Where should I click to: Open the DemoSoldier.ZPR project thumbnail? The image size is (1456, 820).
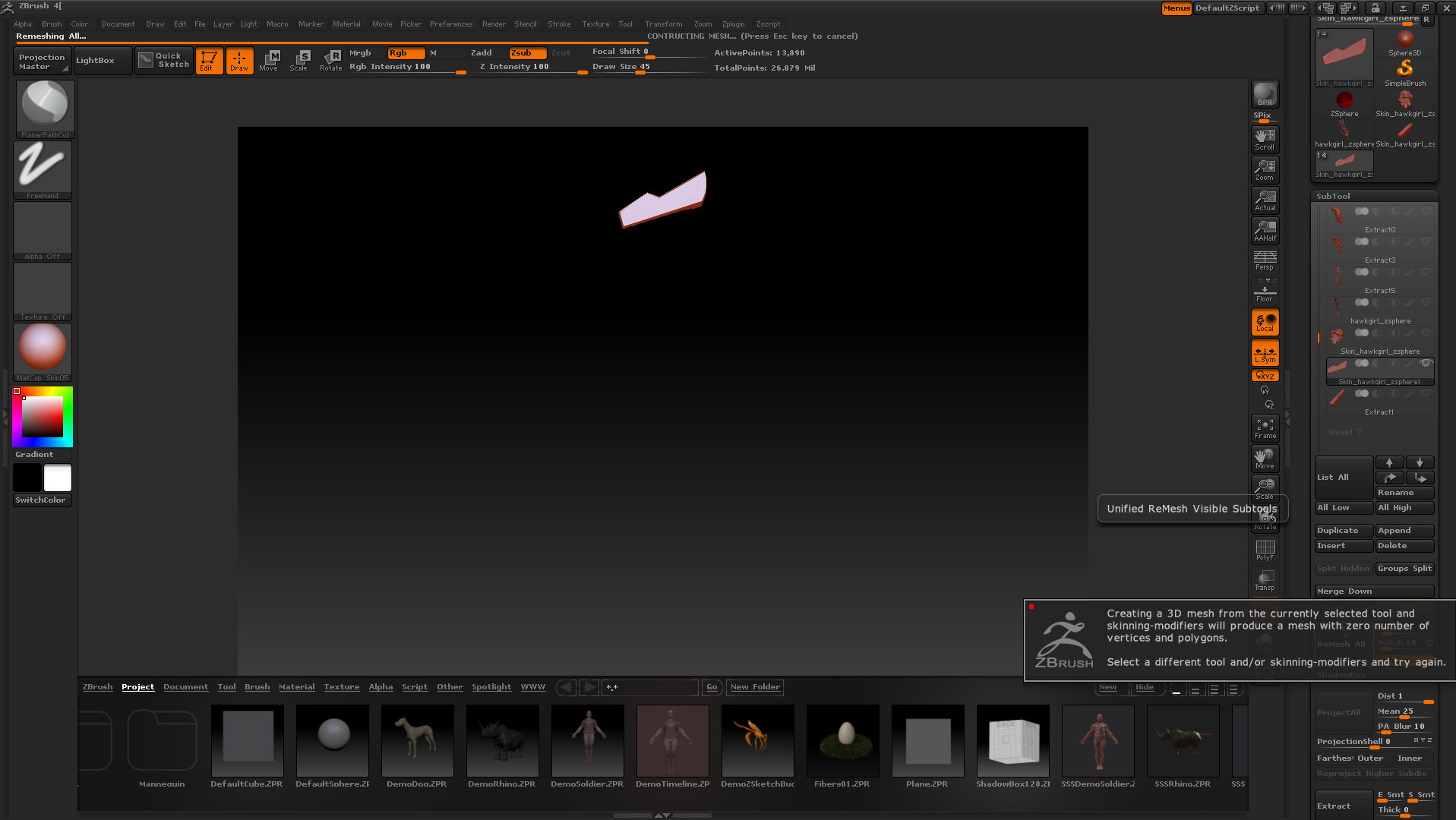(587, 741)
